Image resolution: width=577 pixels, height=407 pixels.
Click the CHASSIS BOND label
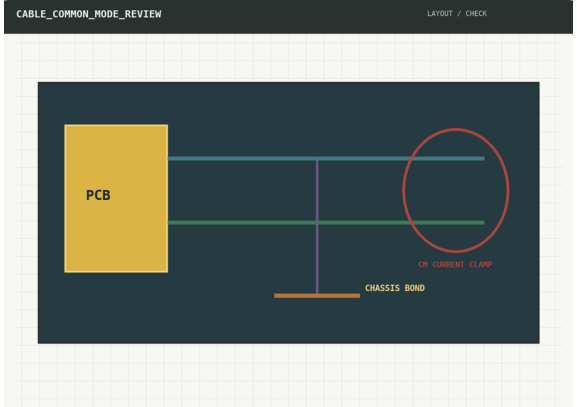395,288
